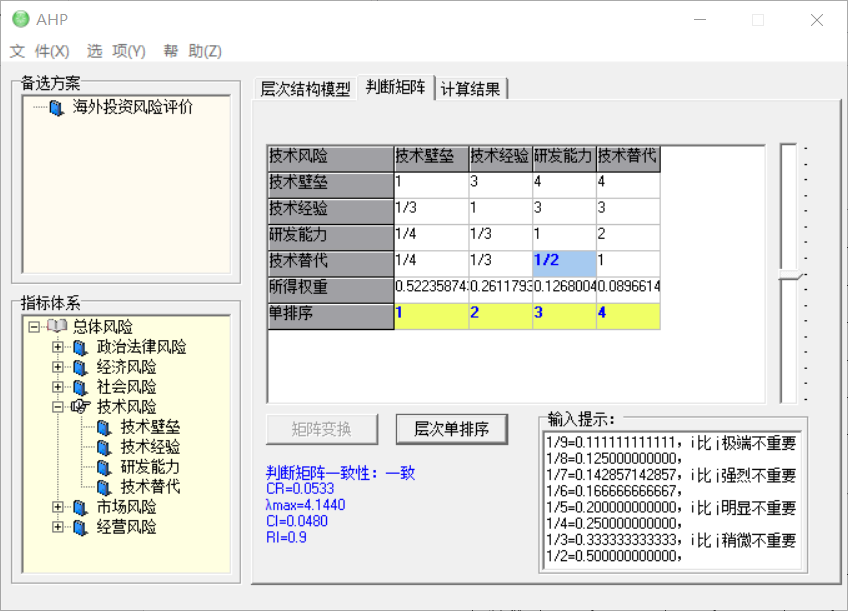
Task: Open the 选项(Y) menu
Action: (116, 51)
